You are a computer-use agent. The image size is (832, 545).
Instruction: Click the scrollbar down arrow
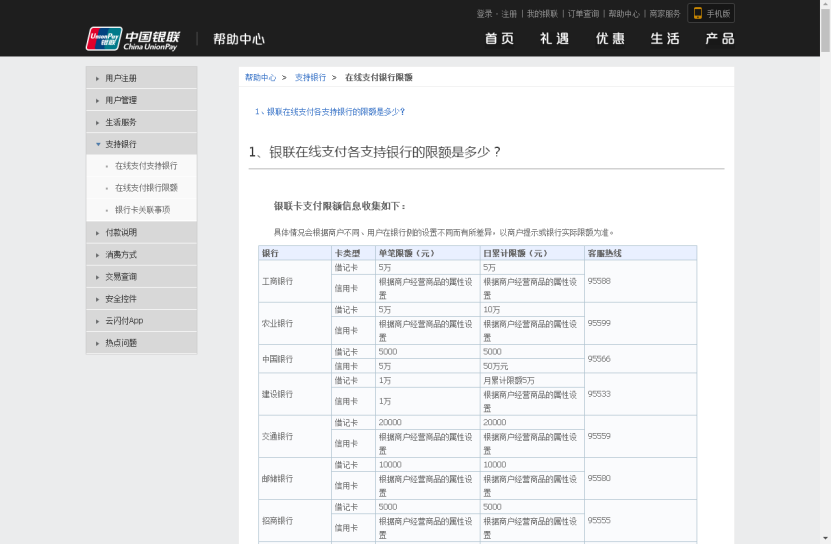pyautogui.click(x=826, y=539)
